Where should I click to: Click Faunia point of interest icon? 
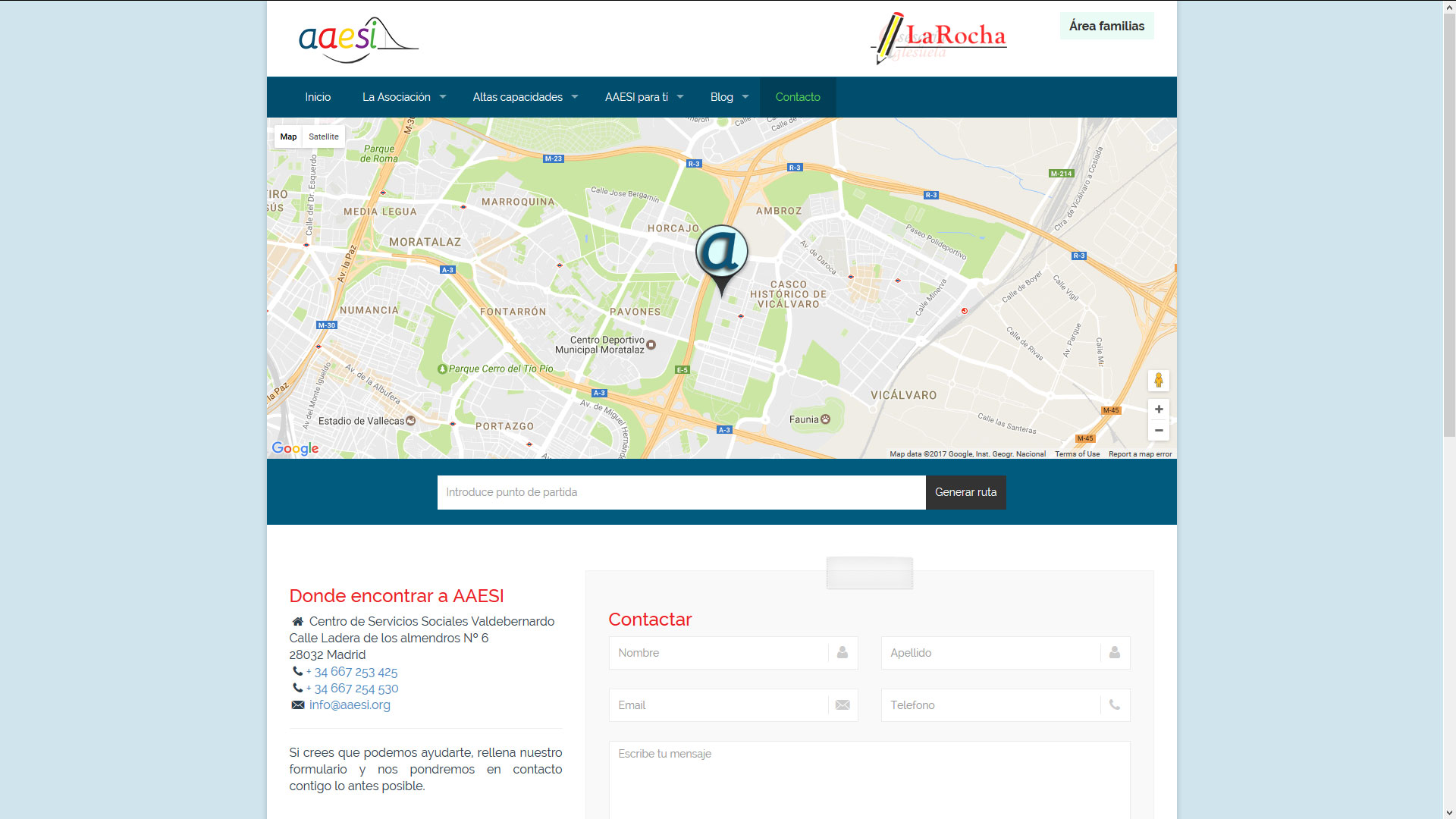[x=826, y=419]
